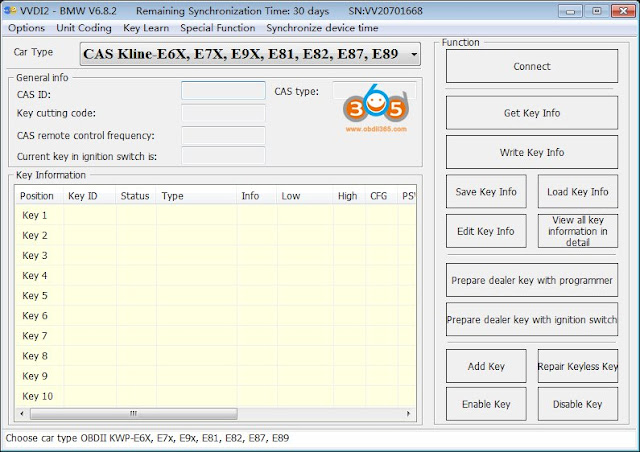The image size is (640, 452).
Task: Click the Edit Key Info button
Action: 486,231
